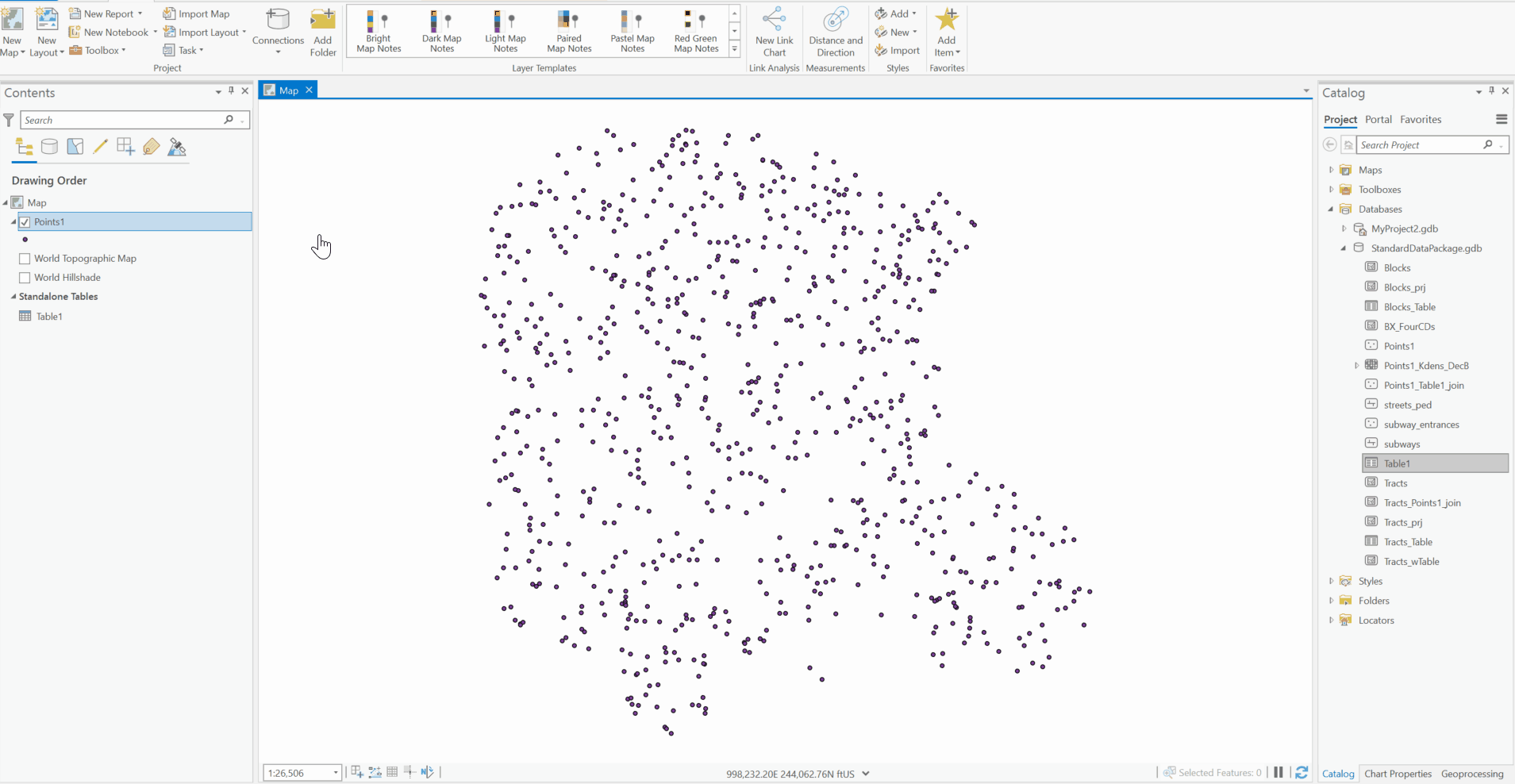Enable World Topographic Map layer
Image resolution: width=1515 pixels, height=784 pixels.
click(25, 259)
